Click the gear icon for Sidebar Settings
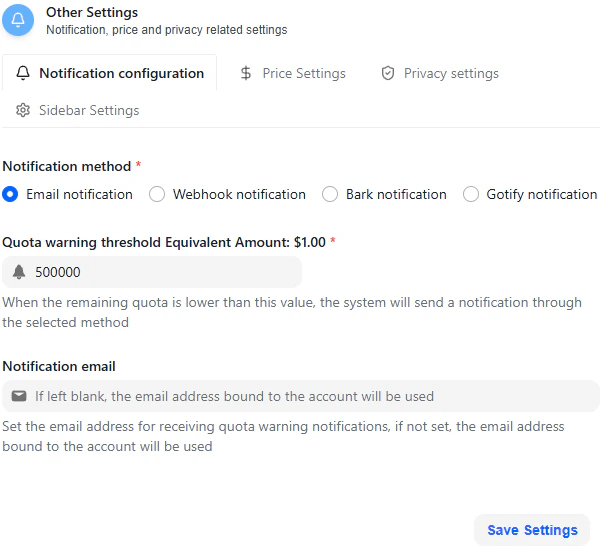The width and height of the screenshot is (604, 557). click(x=23, y=110)
